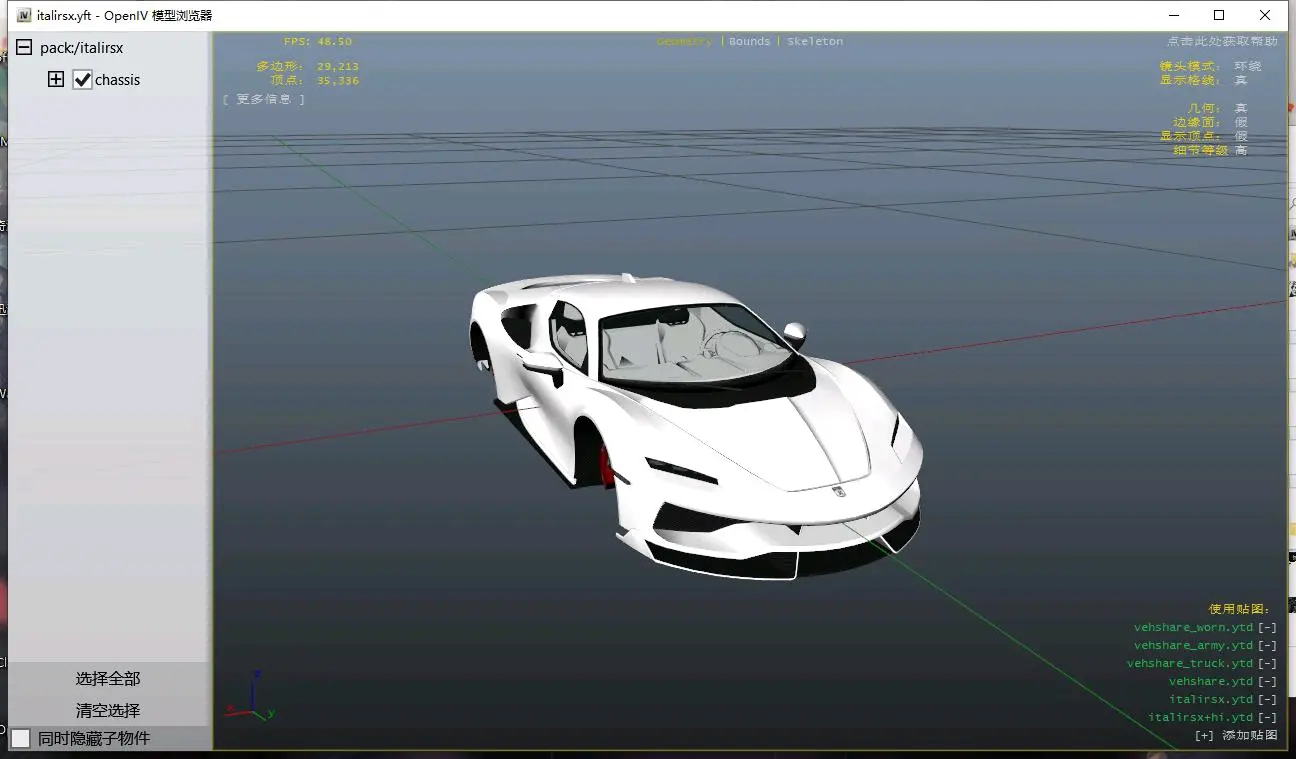Click the italirsx.ytd texture name

[1211, 700]
